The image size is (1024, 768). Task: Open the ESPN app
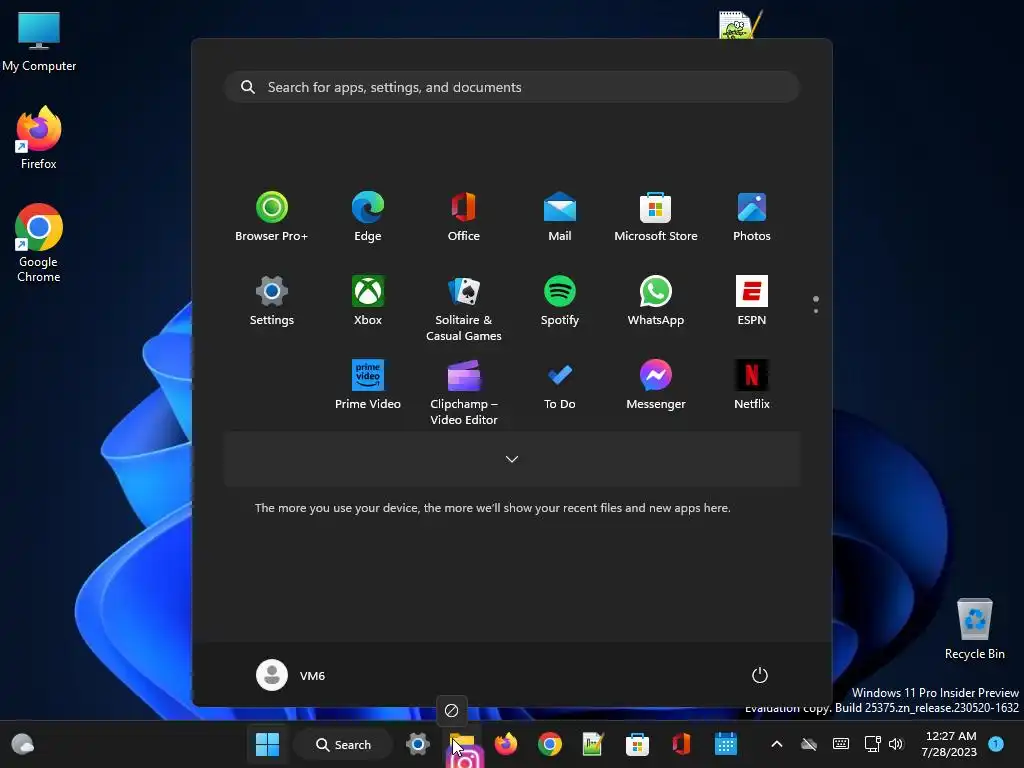pyautogui.click(x=752, y=300)
